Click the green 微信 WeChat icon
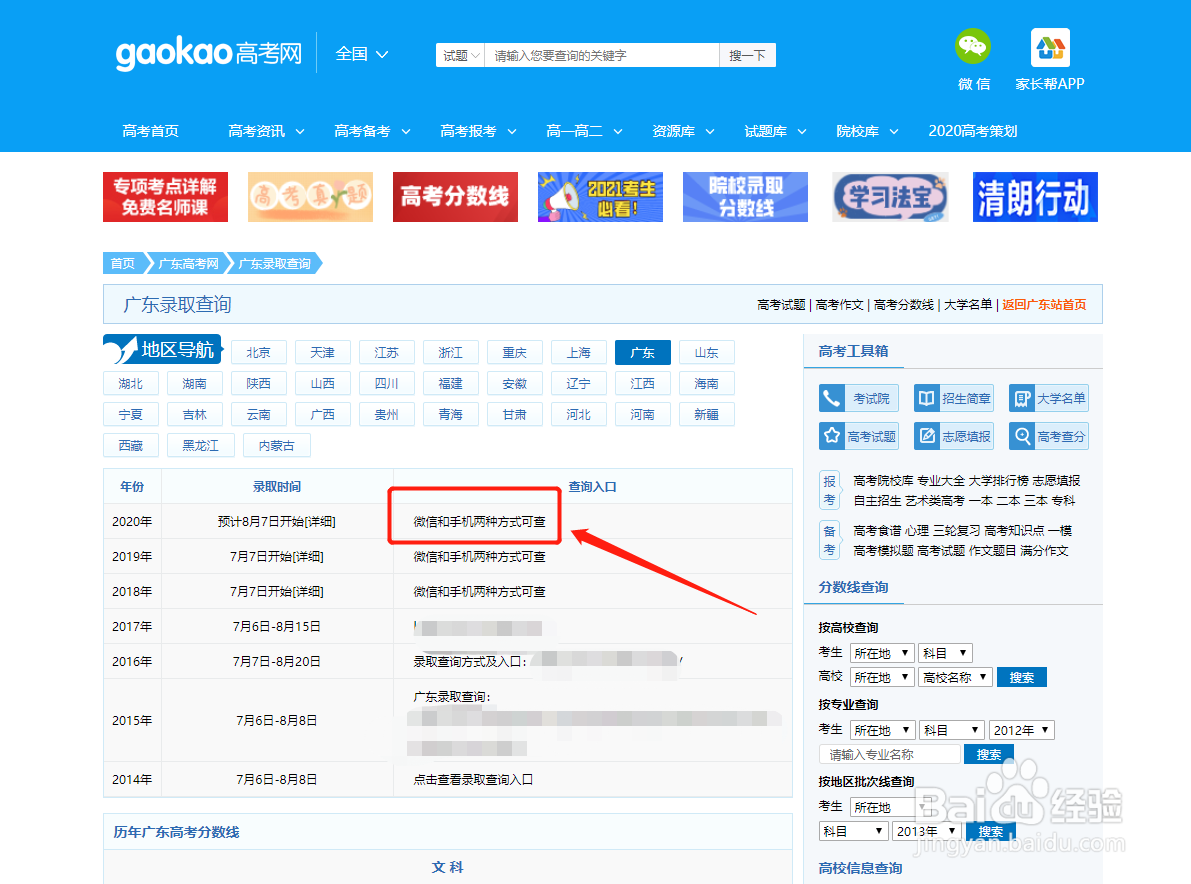Image resolution: width=1191 pixels, height=884 pixels. click(971, 47)
